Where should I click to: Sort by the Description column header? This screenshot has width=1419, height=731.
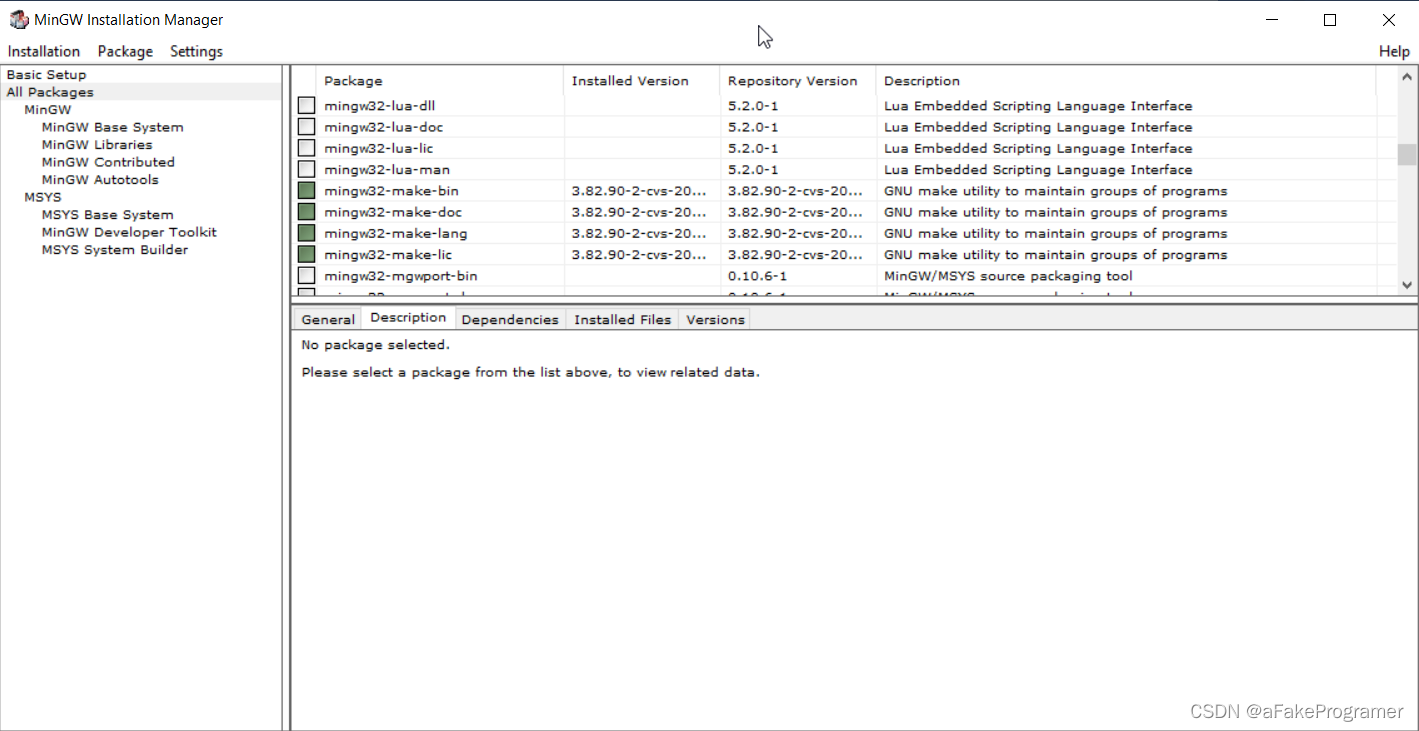tap(1126, 81)
